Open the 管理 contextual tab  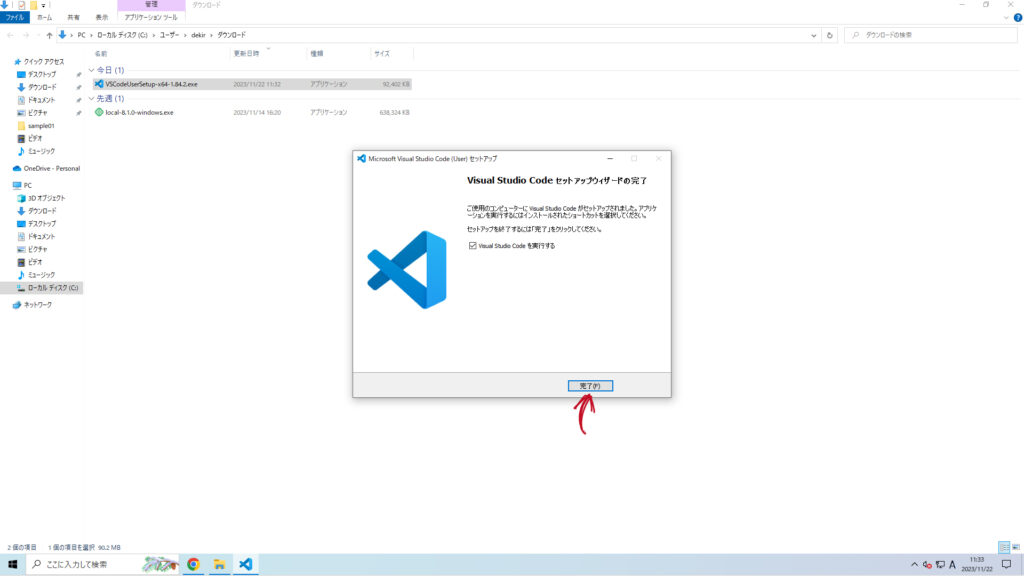151,5
